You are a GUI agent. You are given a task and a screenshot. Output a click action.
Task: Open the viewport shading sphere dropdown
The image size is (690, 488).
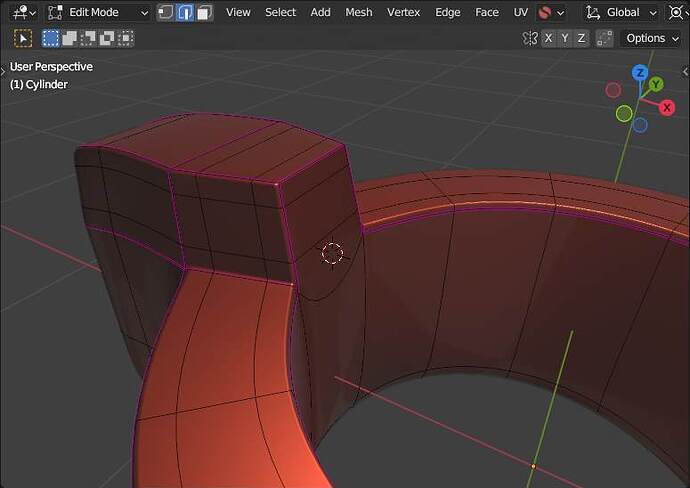[x=551, y=12]
